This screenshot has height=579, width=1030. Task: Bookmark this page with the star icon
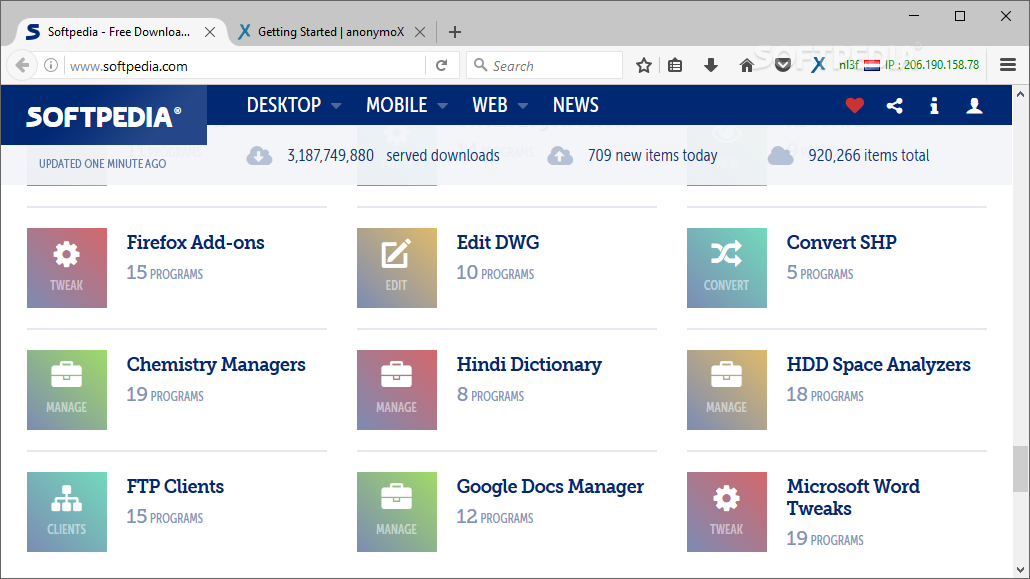tap(644, 66)
